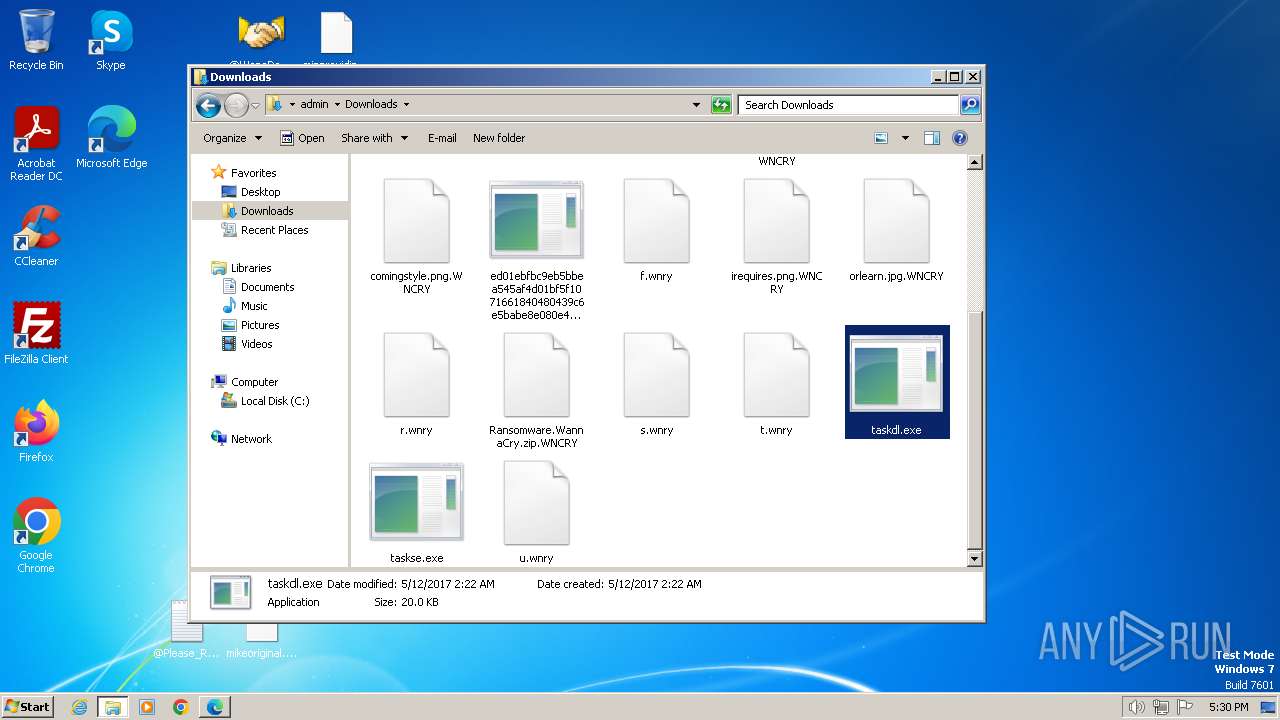Screen dimensions: 1280x720
Task: Click the Action Center flag icon
Action: coord(1187,707)
